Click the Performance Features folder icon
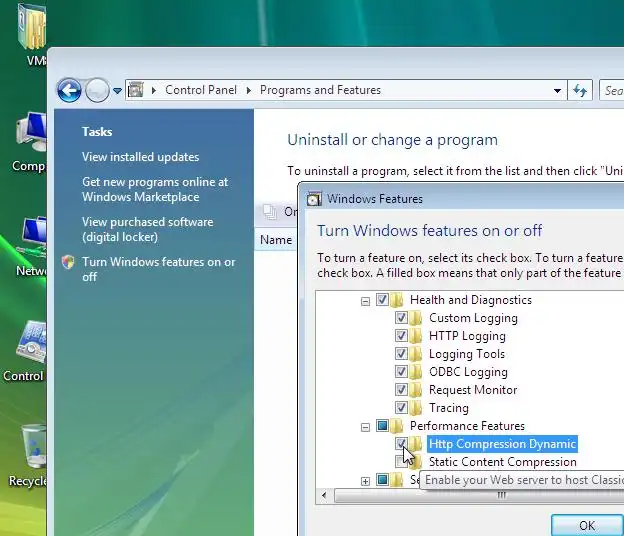Image resolution: width=624 pixels, height=536 pixels. coord(396,426)
